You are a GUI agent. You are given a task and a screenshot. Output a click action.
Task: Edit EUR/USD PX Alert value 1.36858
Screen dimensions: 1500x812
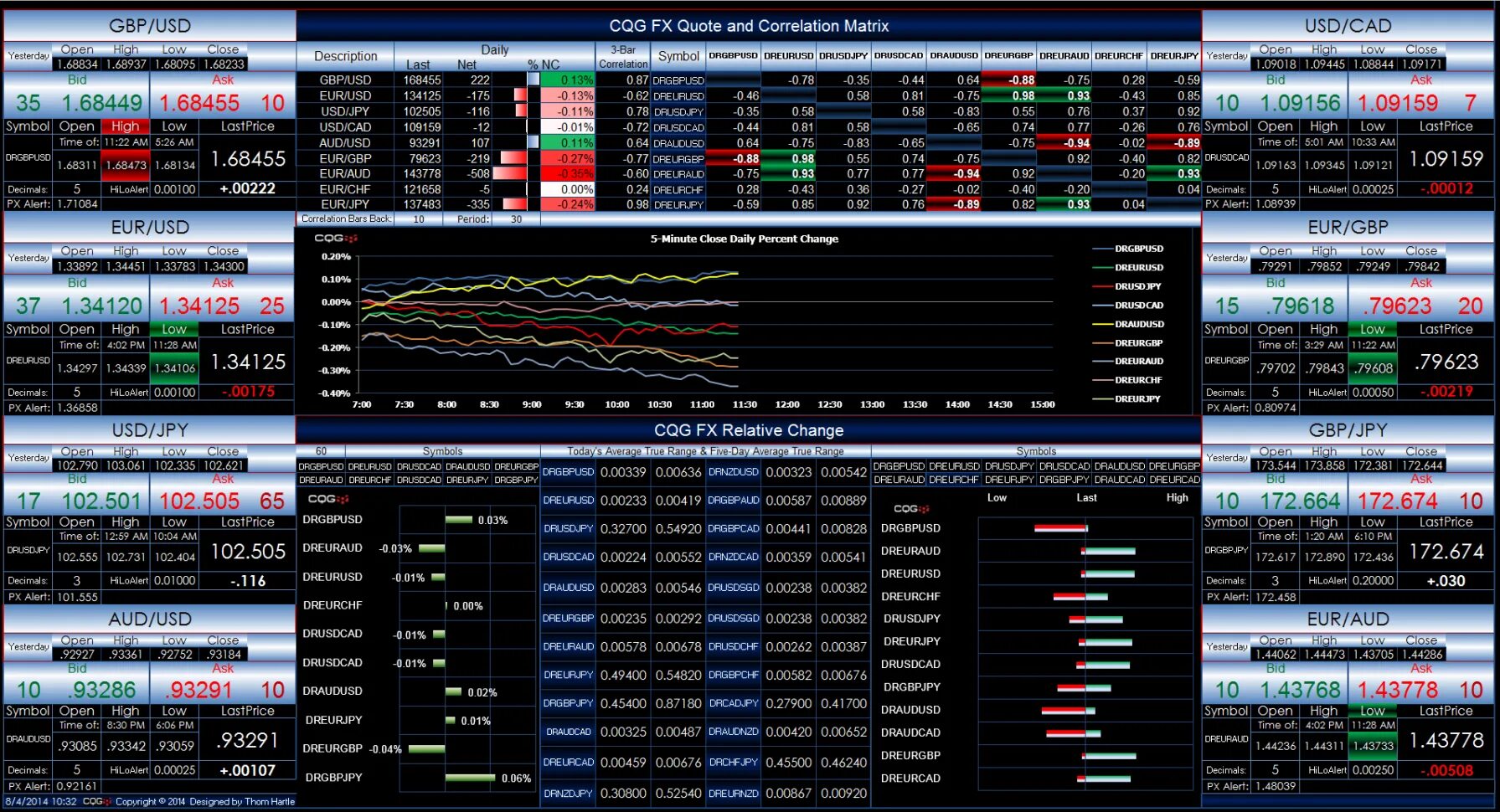coord(78,408)
